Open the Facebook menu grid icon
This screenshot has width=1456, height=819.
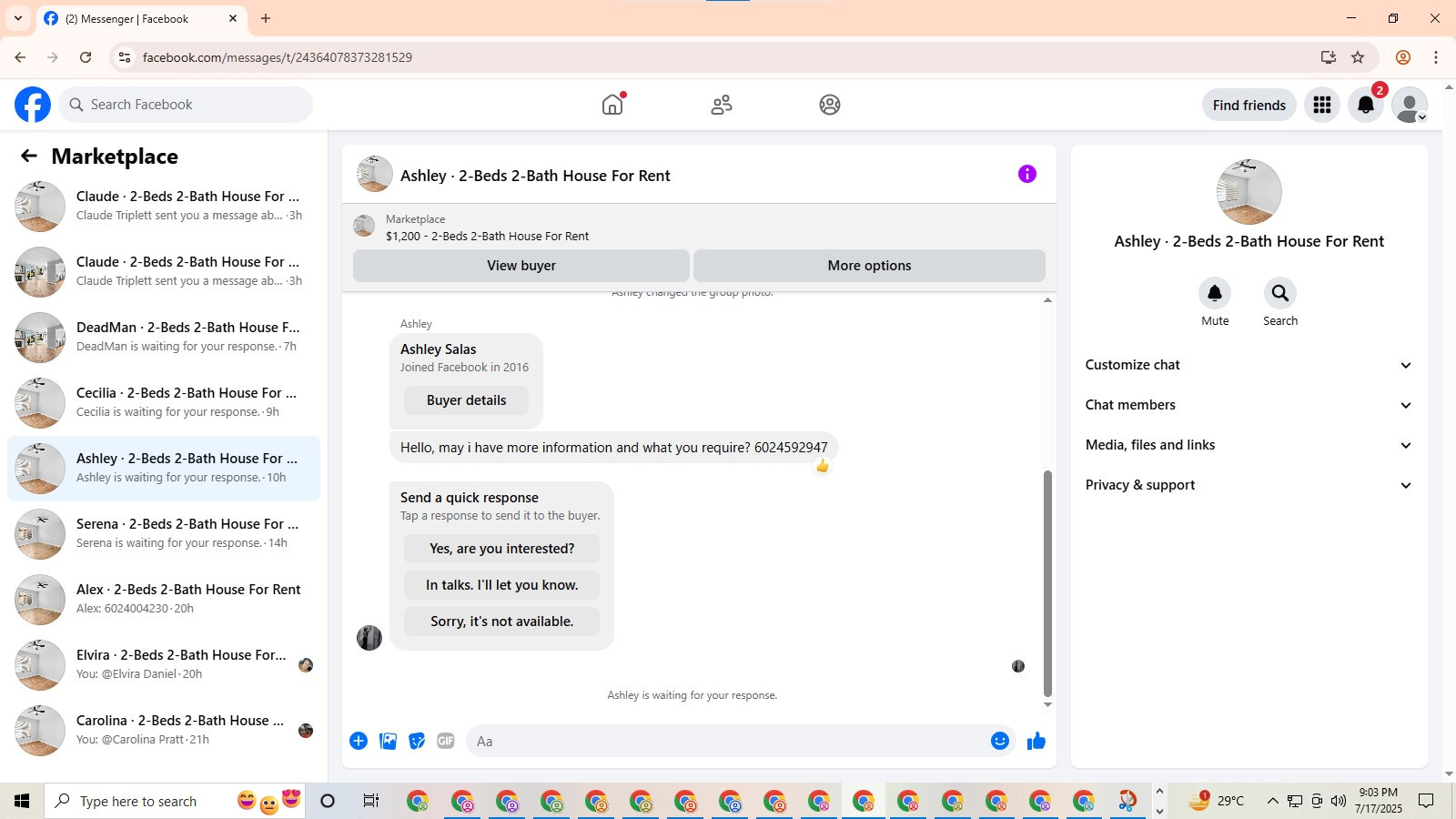[x=1322, y=105]
